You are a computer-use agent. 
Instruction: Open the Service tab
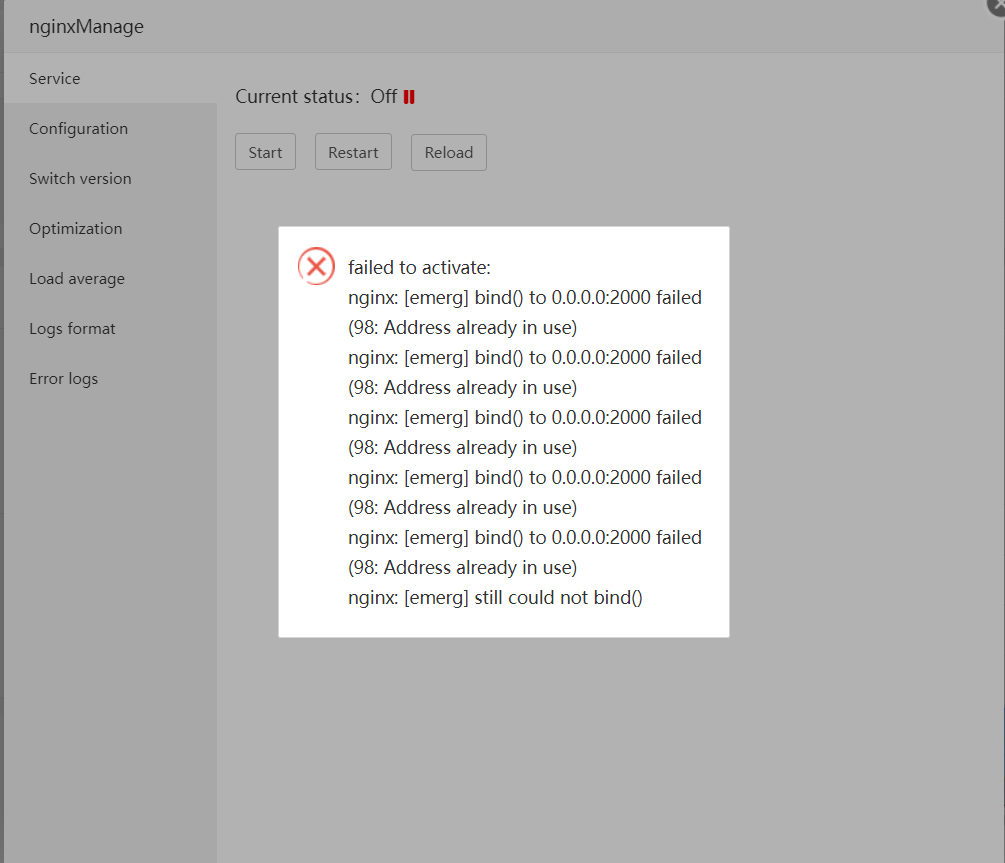point(55,78)
